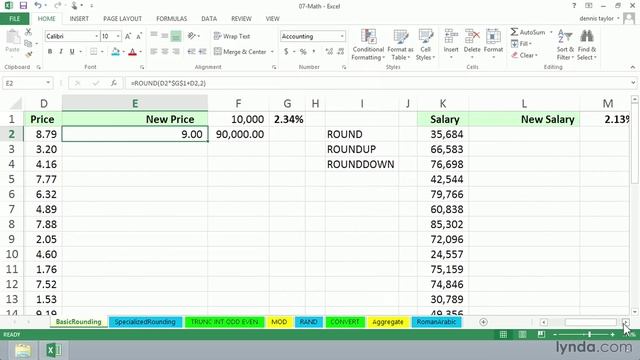The width and height of the screenshot is (640, 360).
Task: Open the FILE tab
Action: pyautogui.click(x=14, y=19)
